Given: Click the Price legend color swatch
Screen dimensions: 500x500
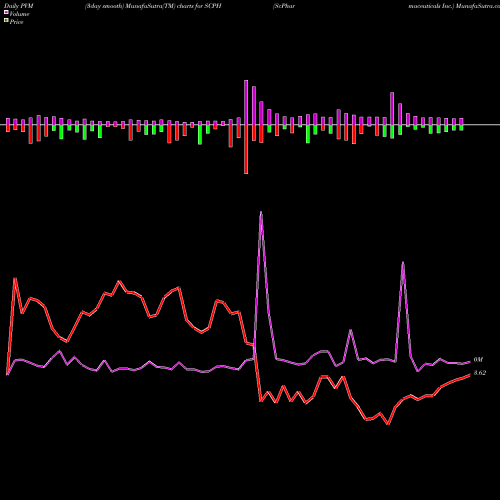Looking at the screenshot, I should pos(6,21).
